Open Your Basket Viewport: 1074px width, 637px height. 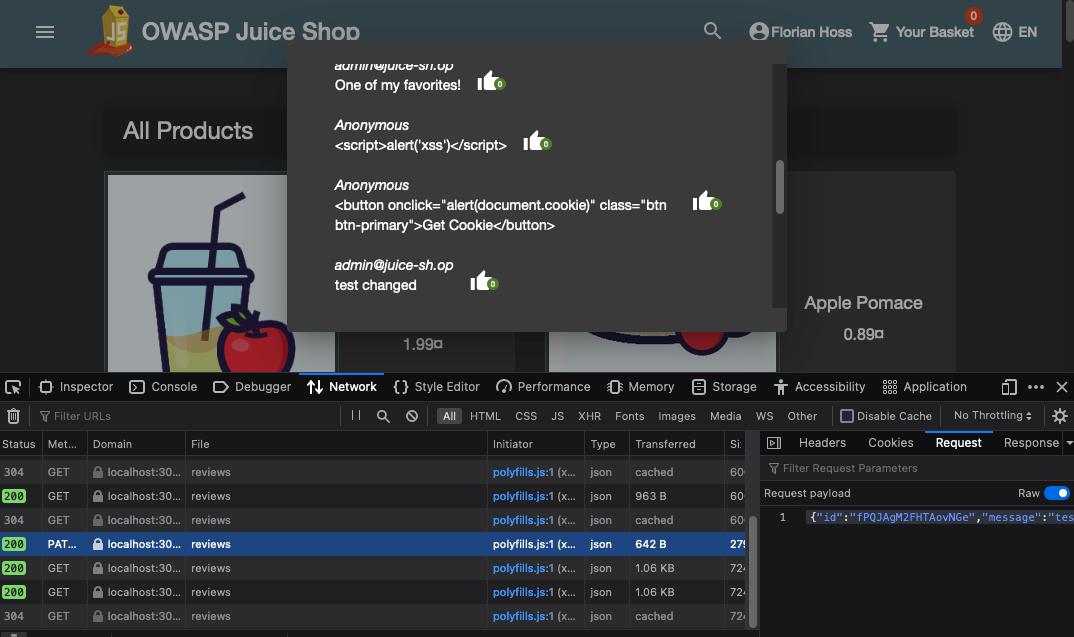922,32
